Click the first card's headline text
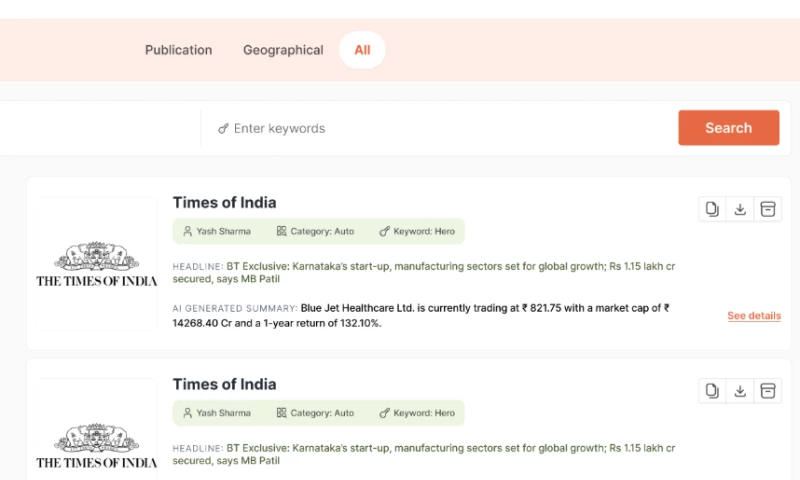This screenshot has width=800, height=480. pyautogui.click(x=423, y=272)
